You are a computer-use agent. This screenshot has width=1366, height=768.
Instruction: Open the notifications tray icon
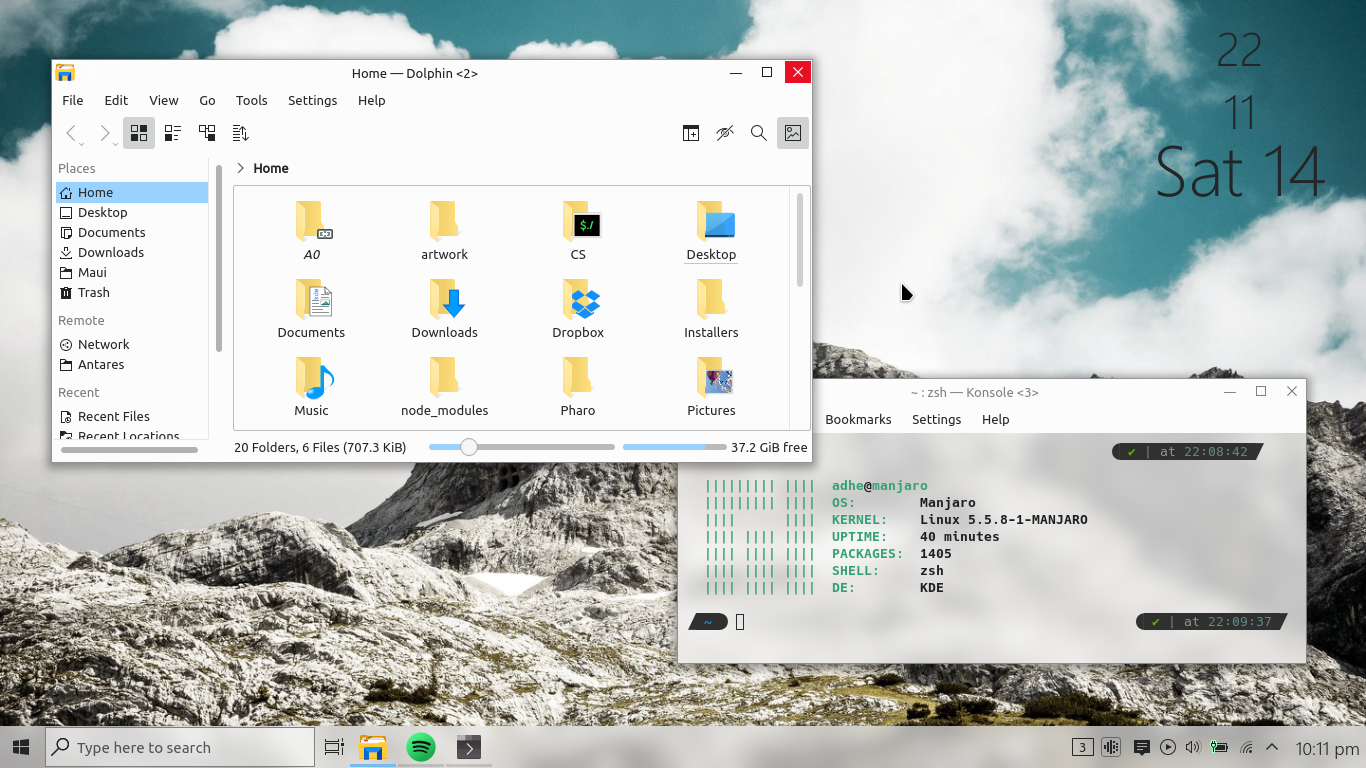point(1141,747)
